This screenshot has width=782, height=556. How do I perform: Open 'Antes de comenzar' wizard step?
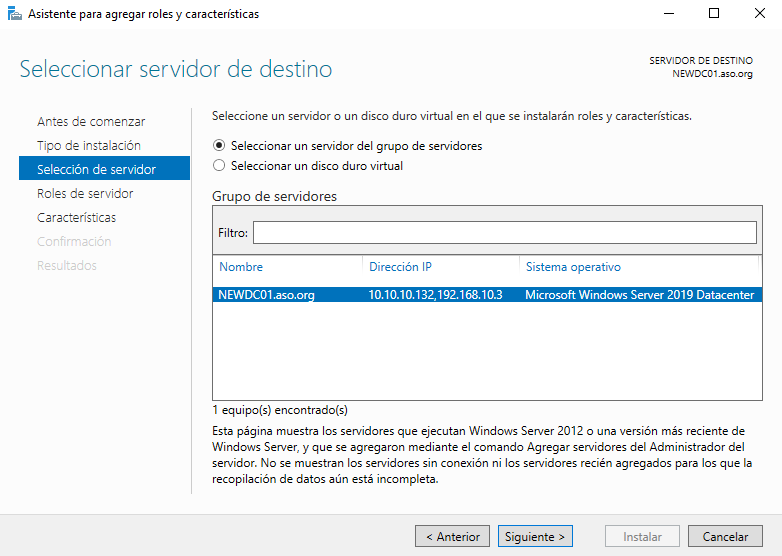91,122
